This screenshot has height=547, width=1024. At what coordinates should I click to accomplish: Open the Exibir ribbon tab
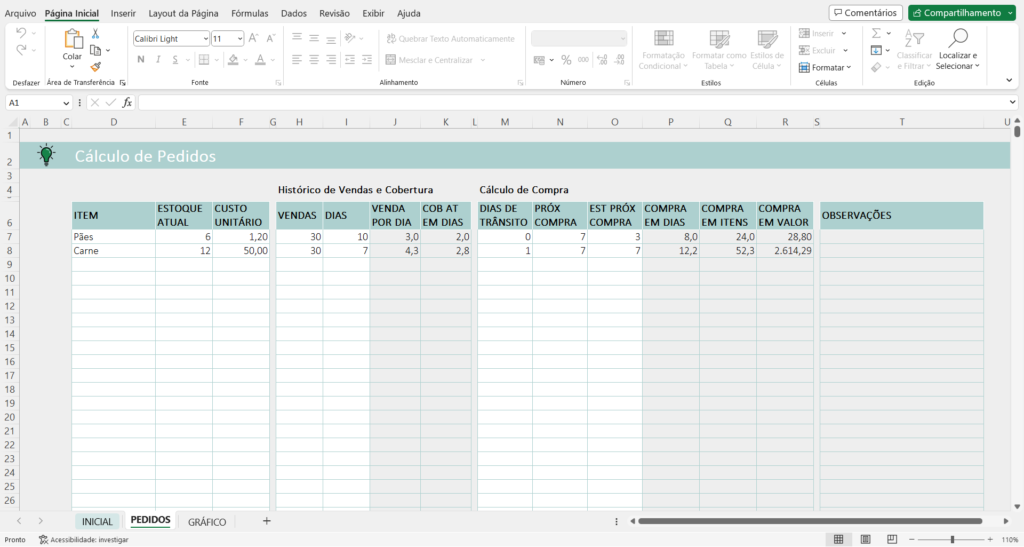[x=374, y=13]
